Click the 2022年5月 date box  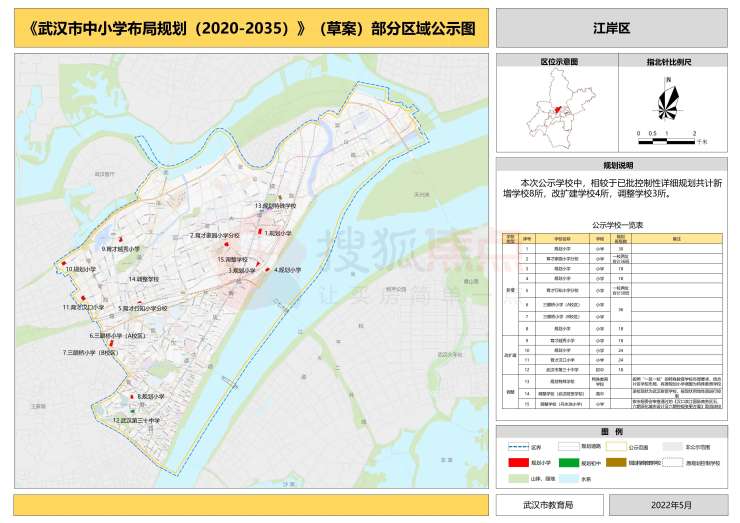tap(668, 505)
